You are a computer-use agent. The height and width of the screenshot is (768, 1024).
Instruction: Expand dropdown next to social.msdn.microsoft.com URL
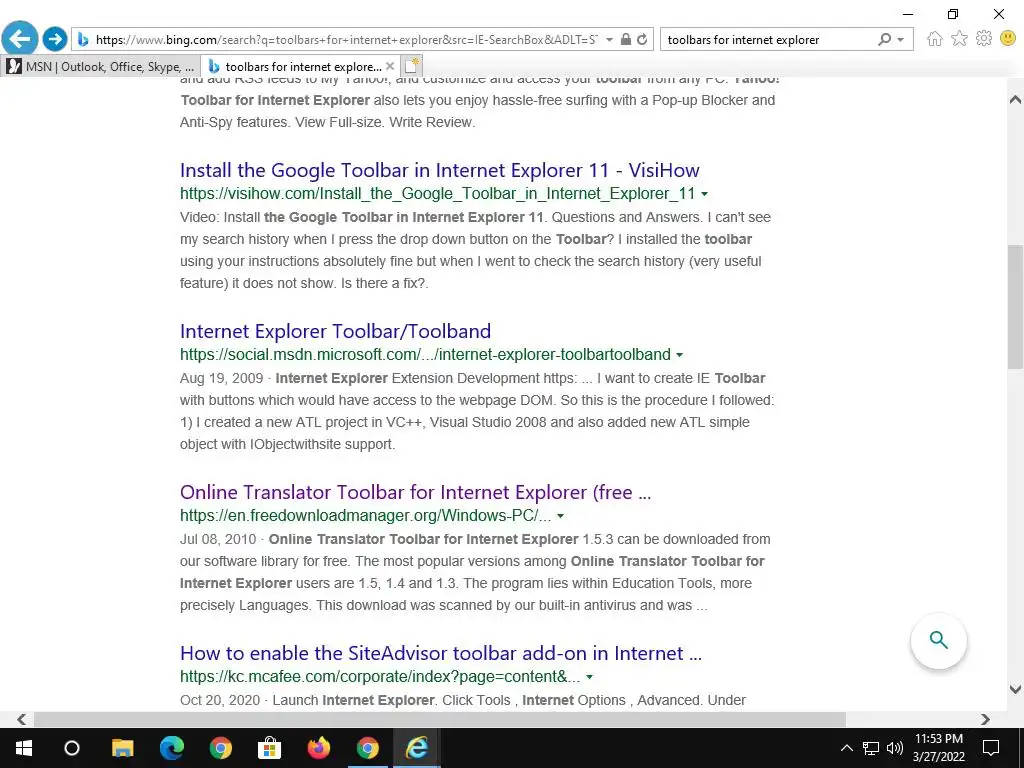pos(679,355)
